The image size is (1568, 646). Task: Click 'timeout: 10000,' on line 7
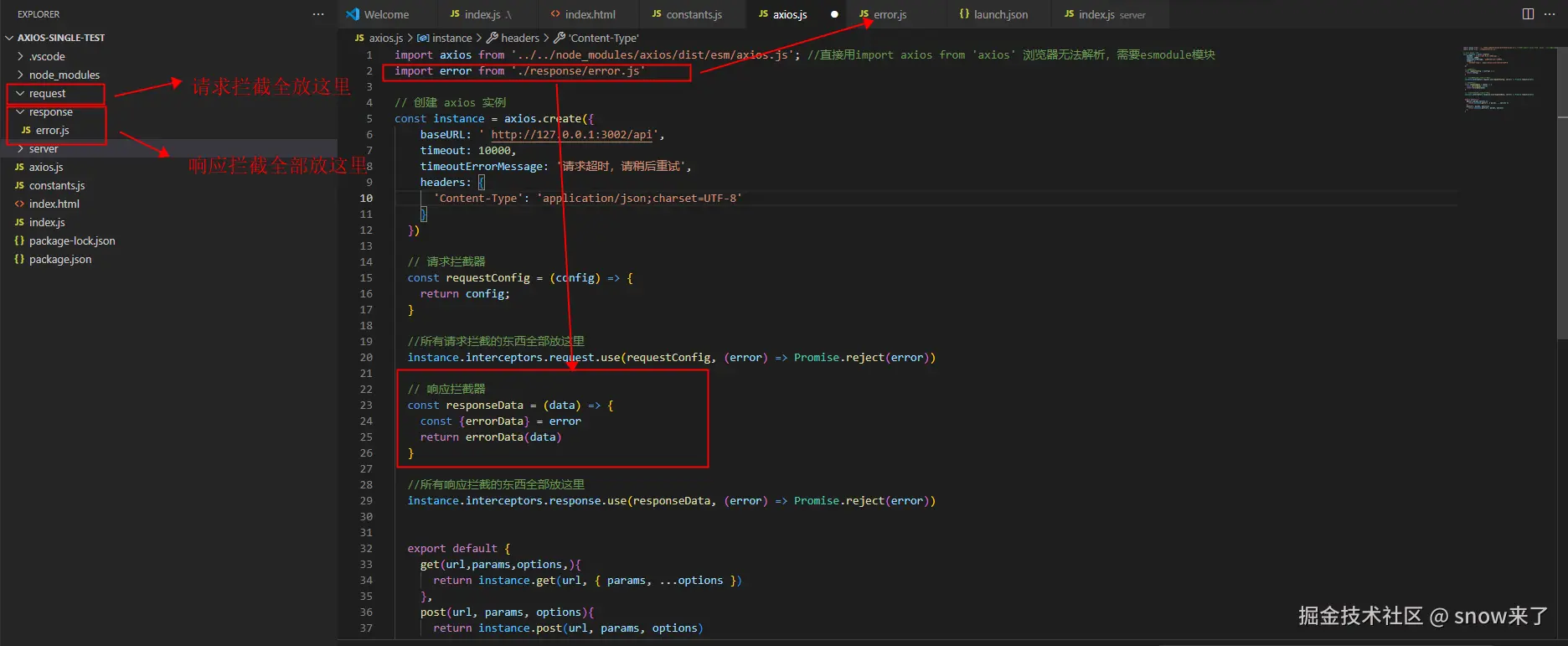click(468, 151)
